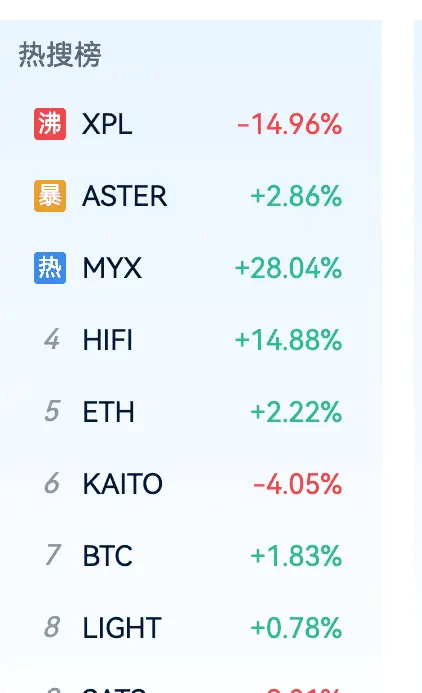Select MYX in the hot search list

click(x=188, y=268)
